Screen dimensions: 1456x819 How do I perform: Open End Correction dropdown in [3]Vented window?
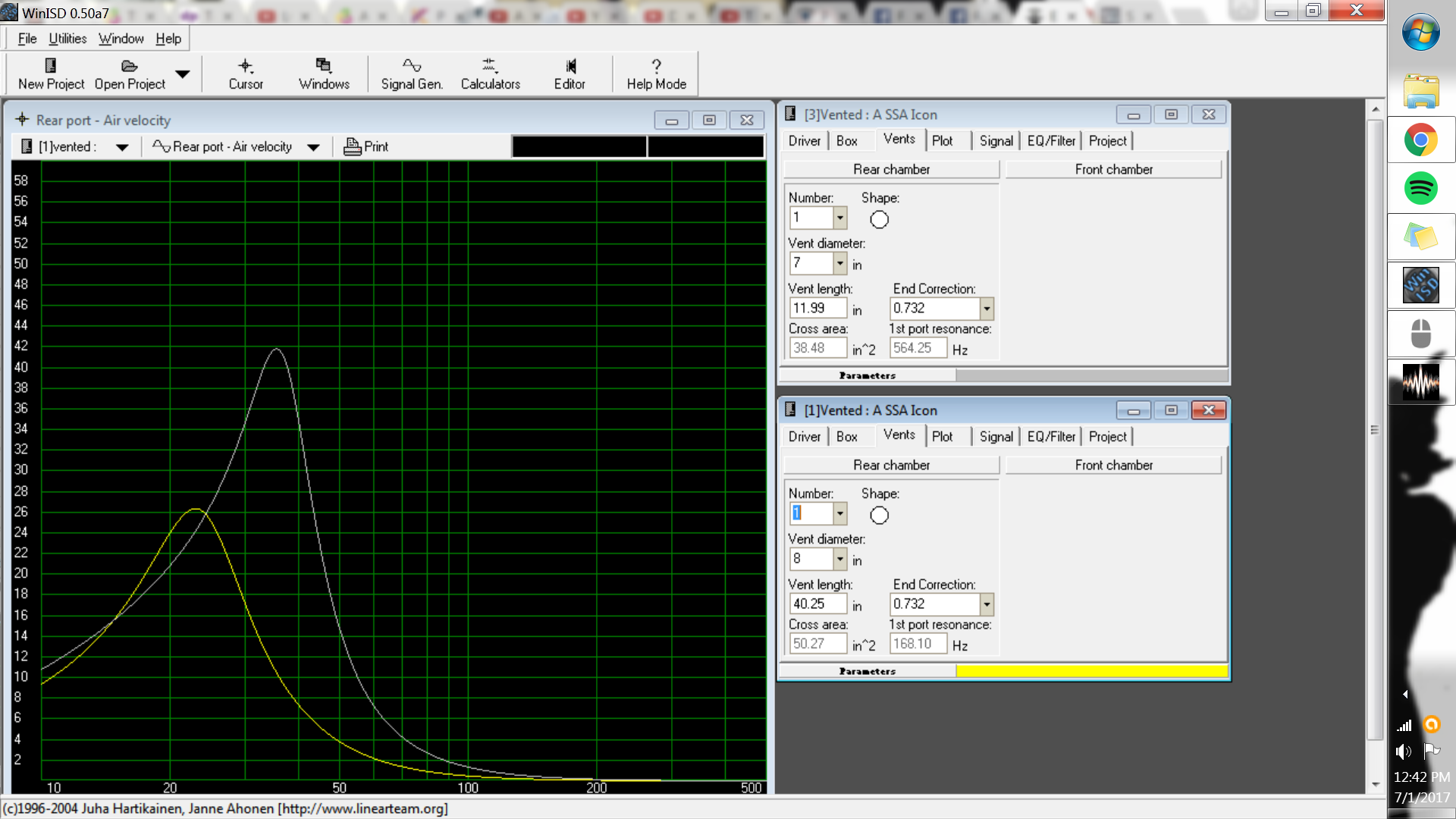[987, 309]
